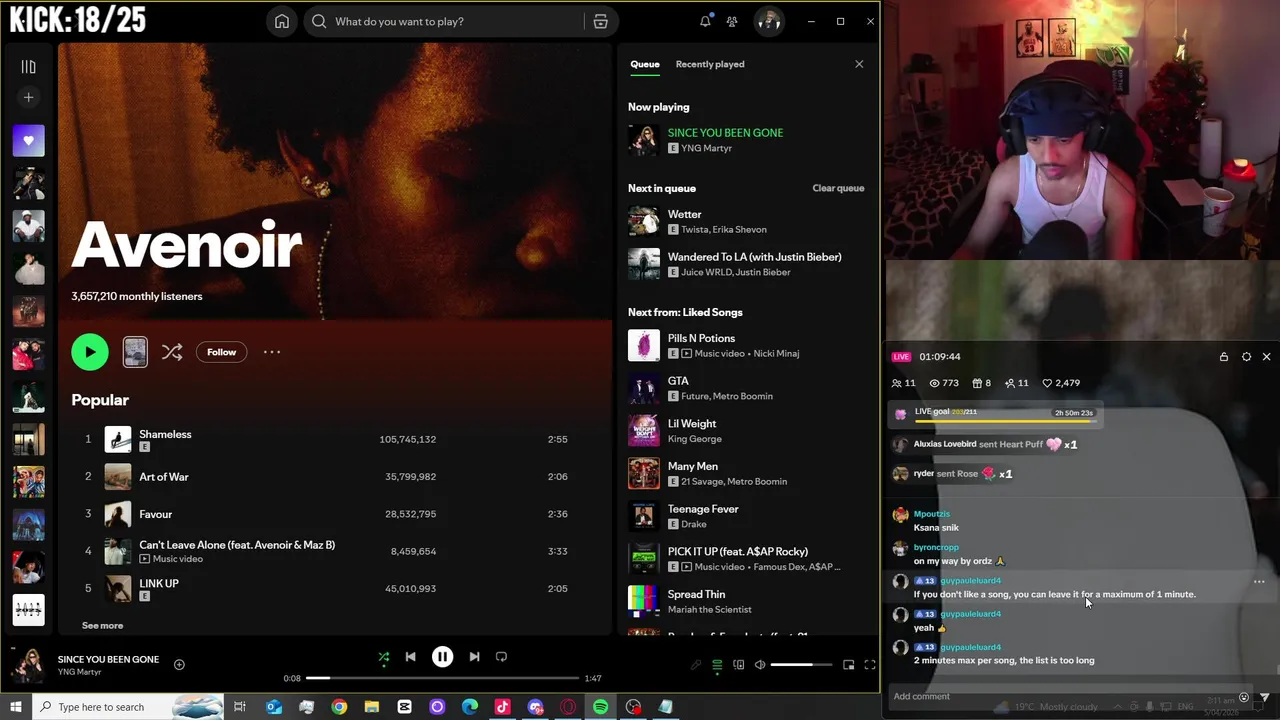
Task: Follow the artist Avenoir
Action: 221,352
